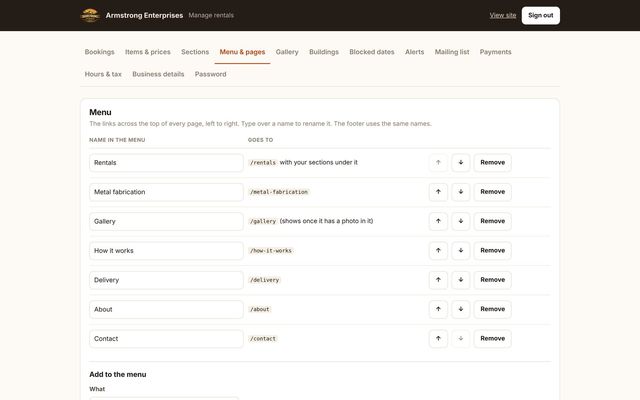Edit the Rentals name field
This screenshot has width=640, height=400.
166,162
